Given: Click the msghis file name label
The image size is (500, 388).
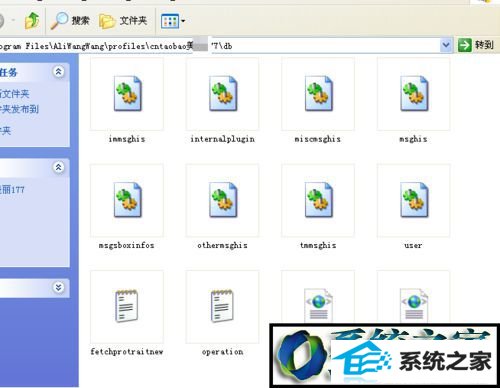Looking at the screenshot, I should coord(413,139).
